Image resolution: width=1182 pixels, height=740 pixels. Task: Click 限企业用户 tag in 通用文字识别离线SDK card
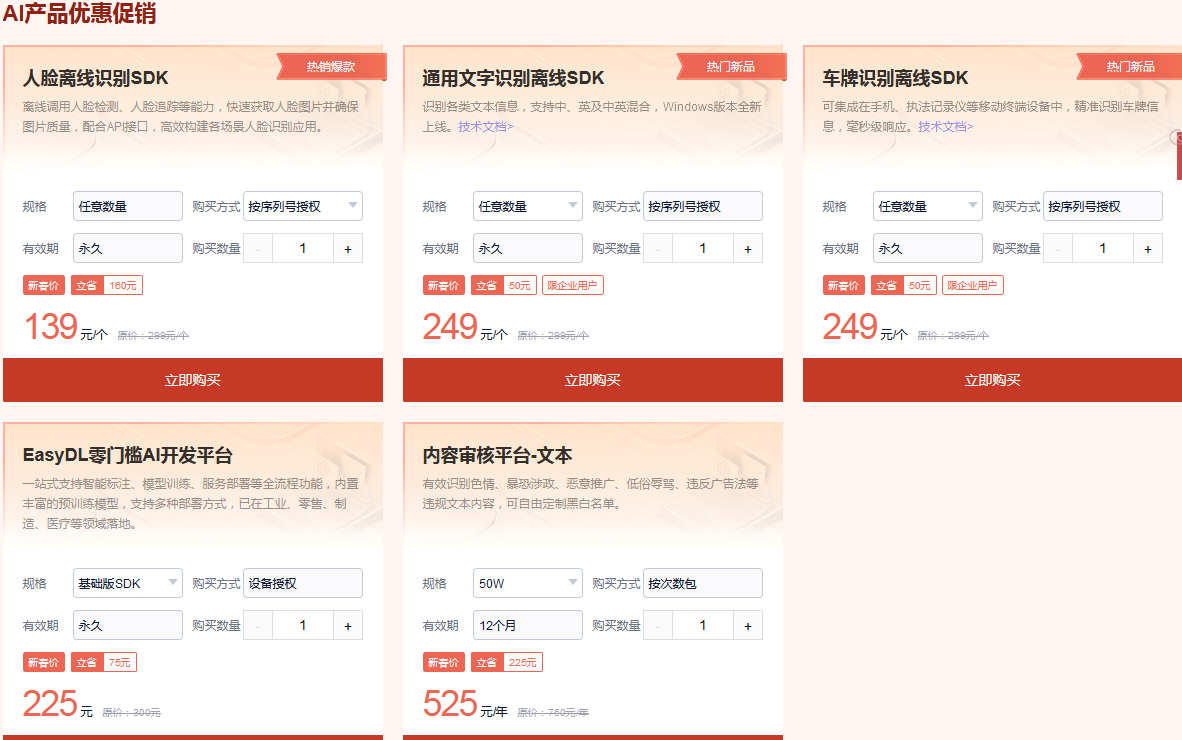pos(572,286)
